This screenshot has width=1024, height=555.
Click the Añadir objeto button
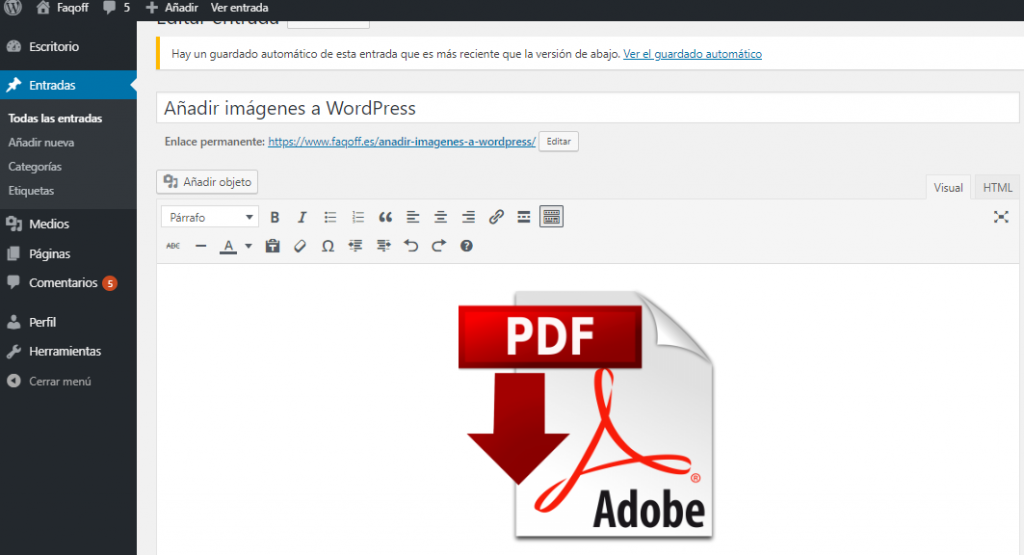point(207,182)
